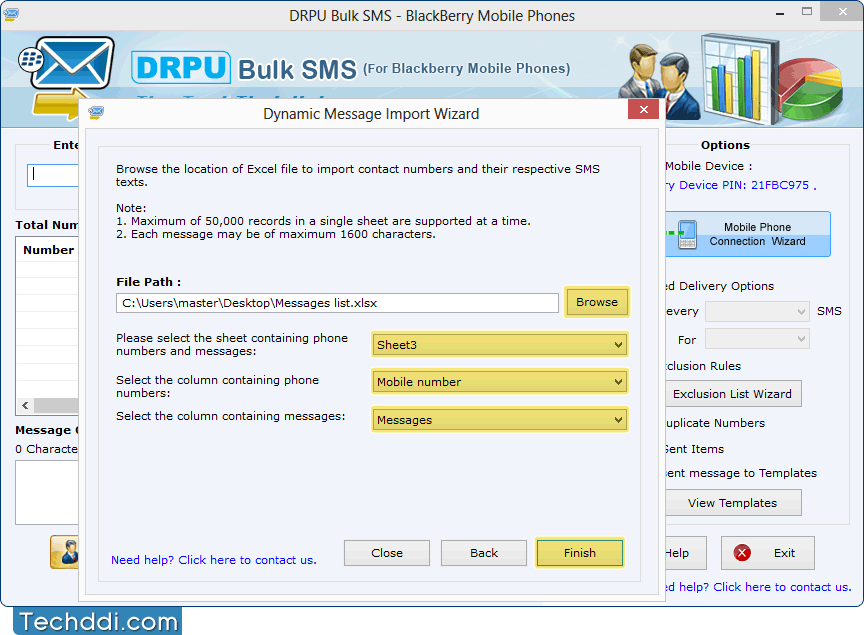This screenshot has width=864, height=635.
Task: Click the app icon in main title bar
Action: point(10,14)
